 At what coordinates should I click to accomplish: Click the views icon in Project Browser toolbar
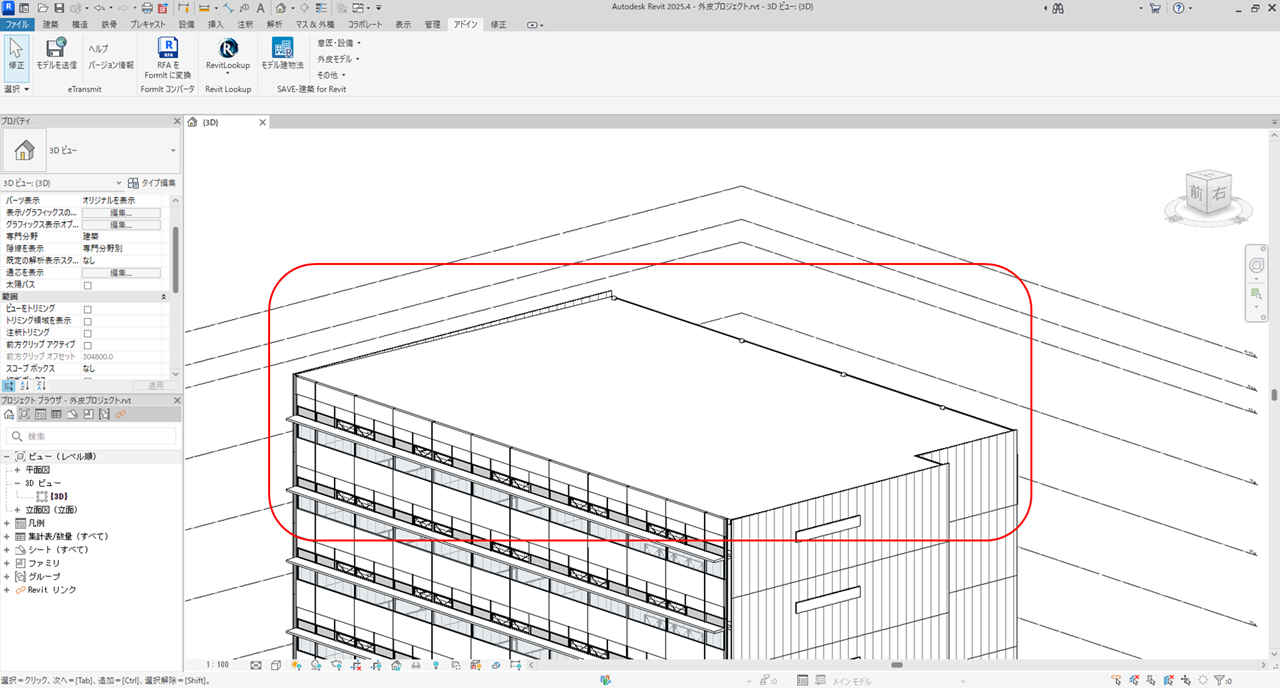(x=24, y=413)
